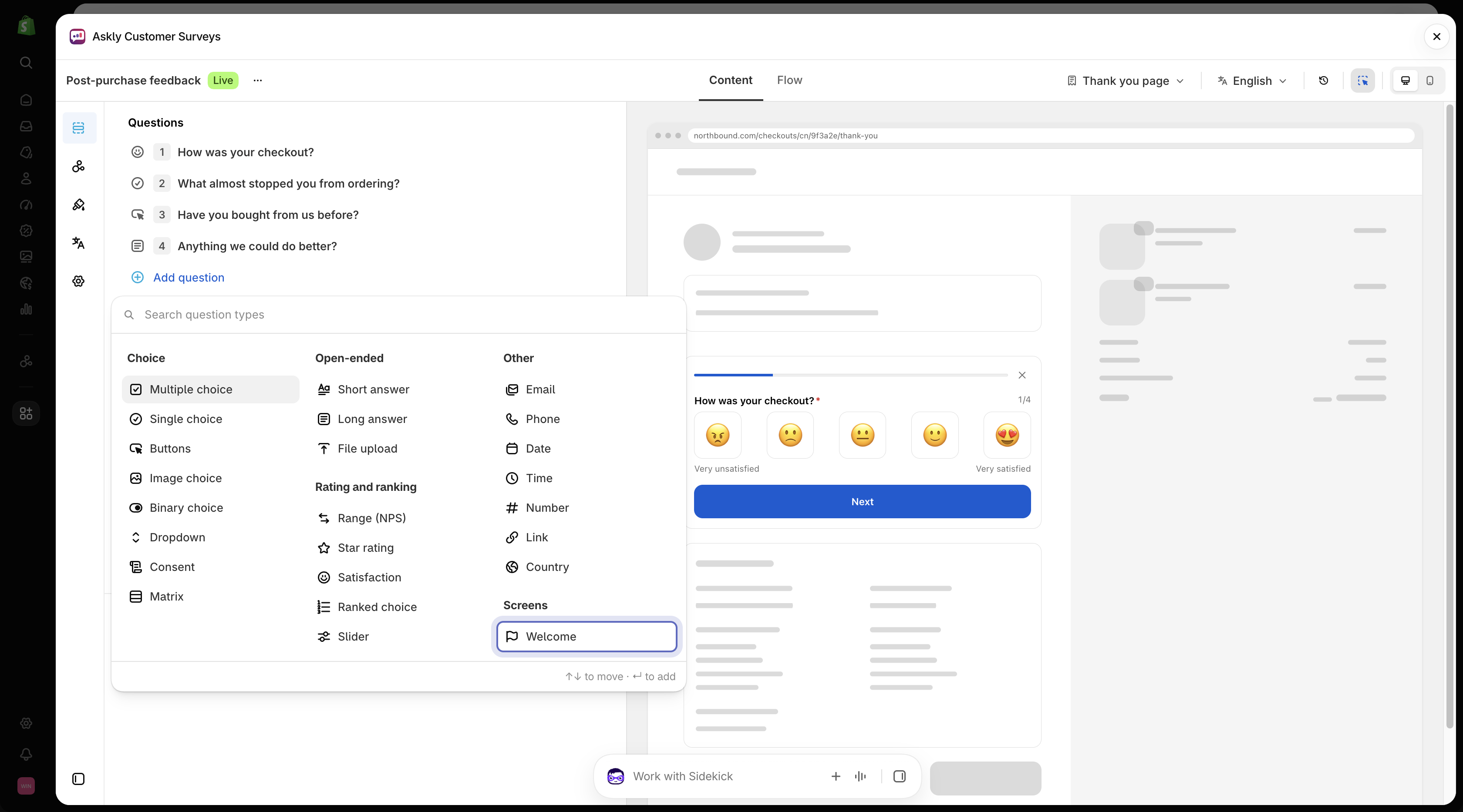The image size is (1463, 812).
Task: Open the survey settings gear in Askly sidebar
Action: coord(78,281)
